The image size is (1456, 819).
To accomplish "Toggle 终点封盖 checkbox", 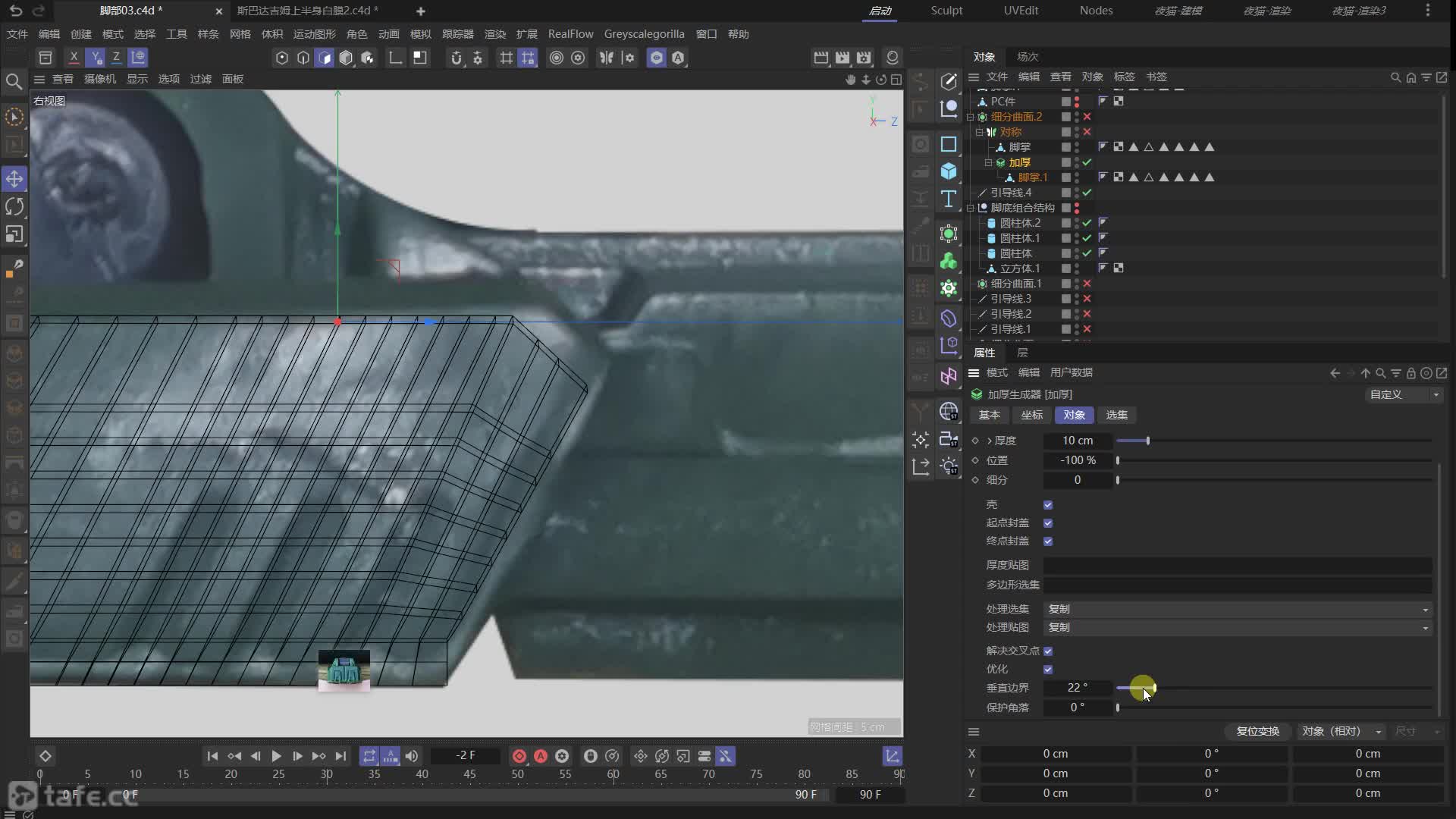I will click(x=1048, y=541).
